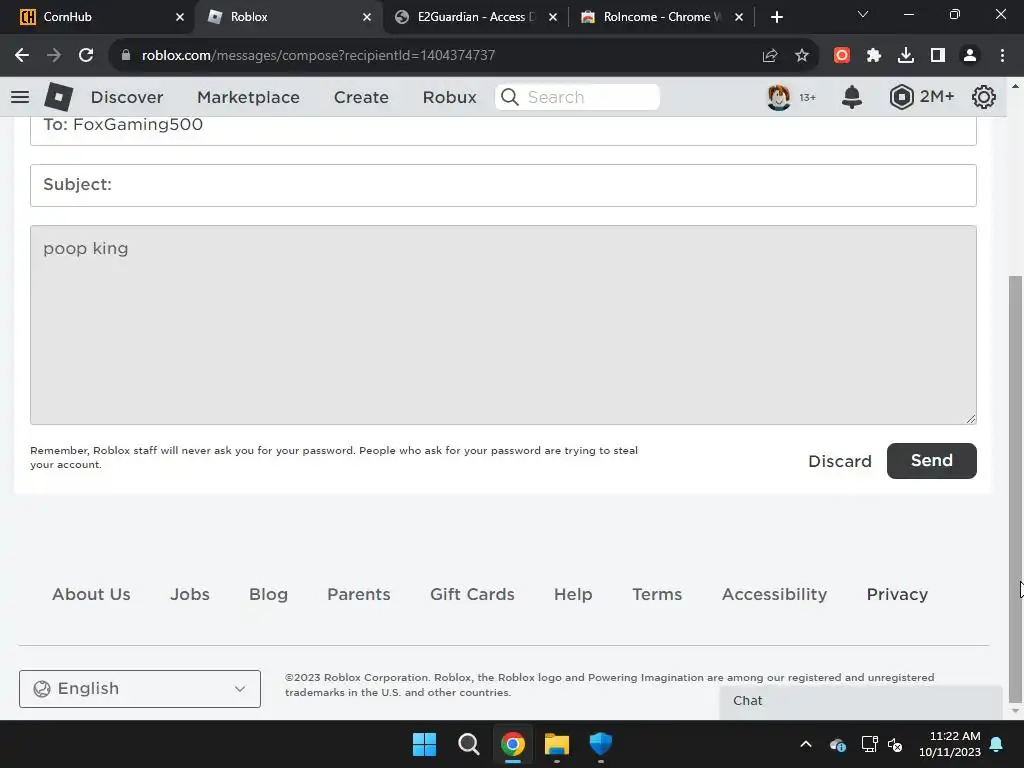Screen dimensions: 1024x768
Task: Switch to the E2Guardian Access tab
Action: [475, 17]
